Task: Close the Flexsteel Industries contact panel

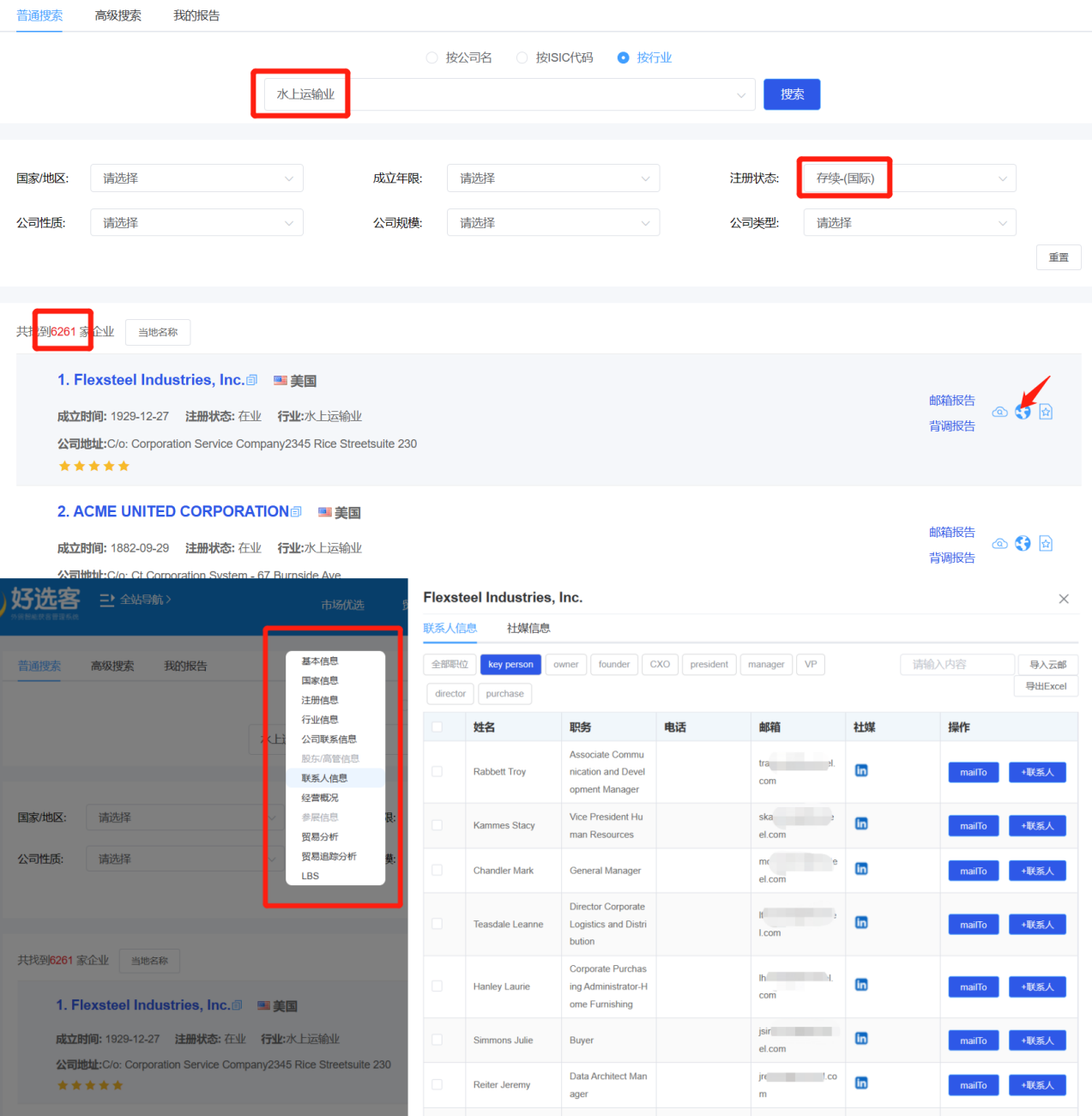Action: (x=1064, y=599)
